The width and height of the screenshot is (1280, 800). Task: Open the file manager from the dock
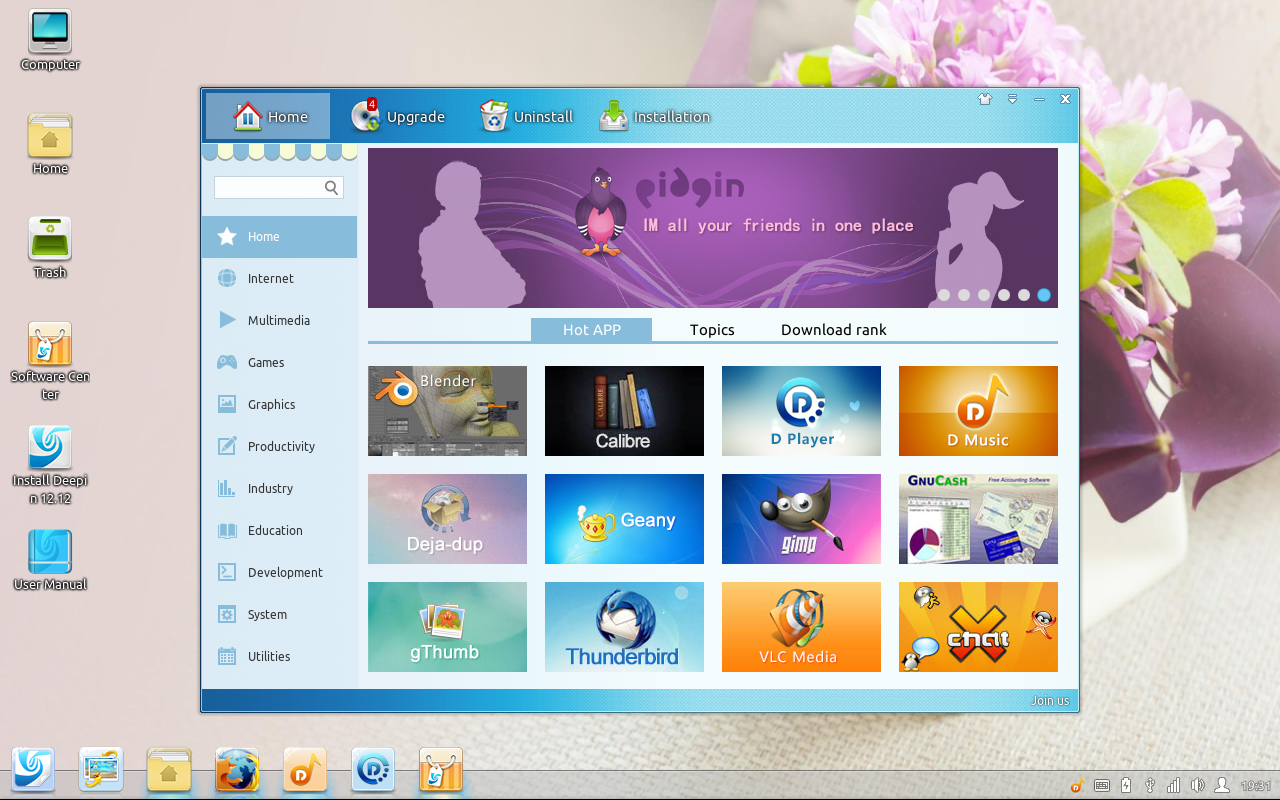[169, 770]
